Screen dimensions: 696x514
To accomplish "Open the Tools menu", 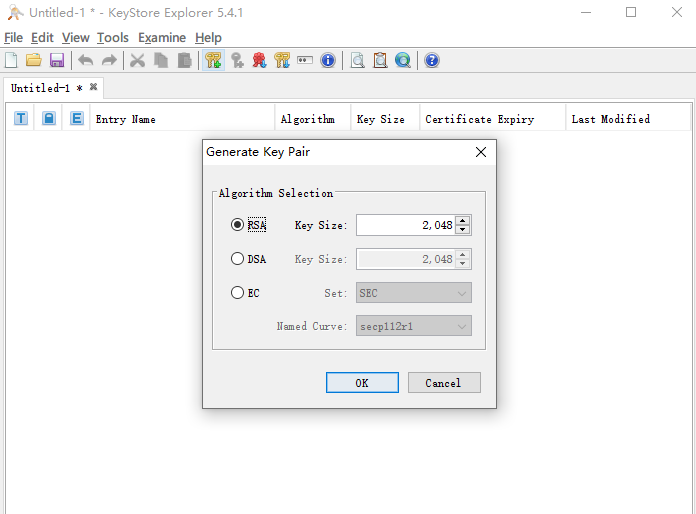I will (x=113, y=38).
